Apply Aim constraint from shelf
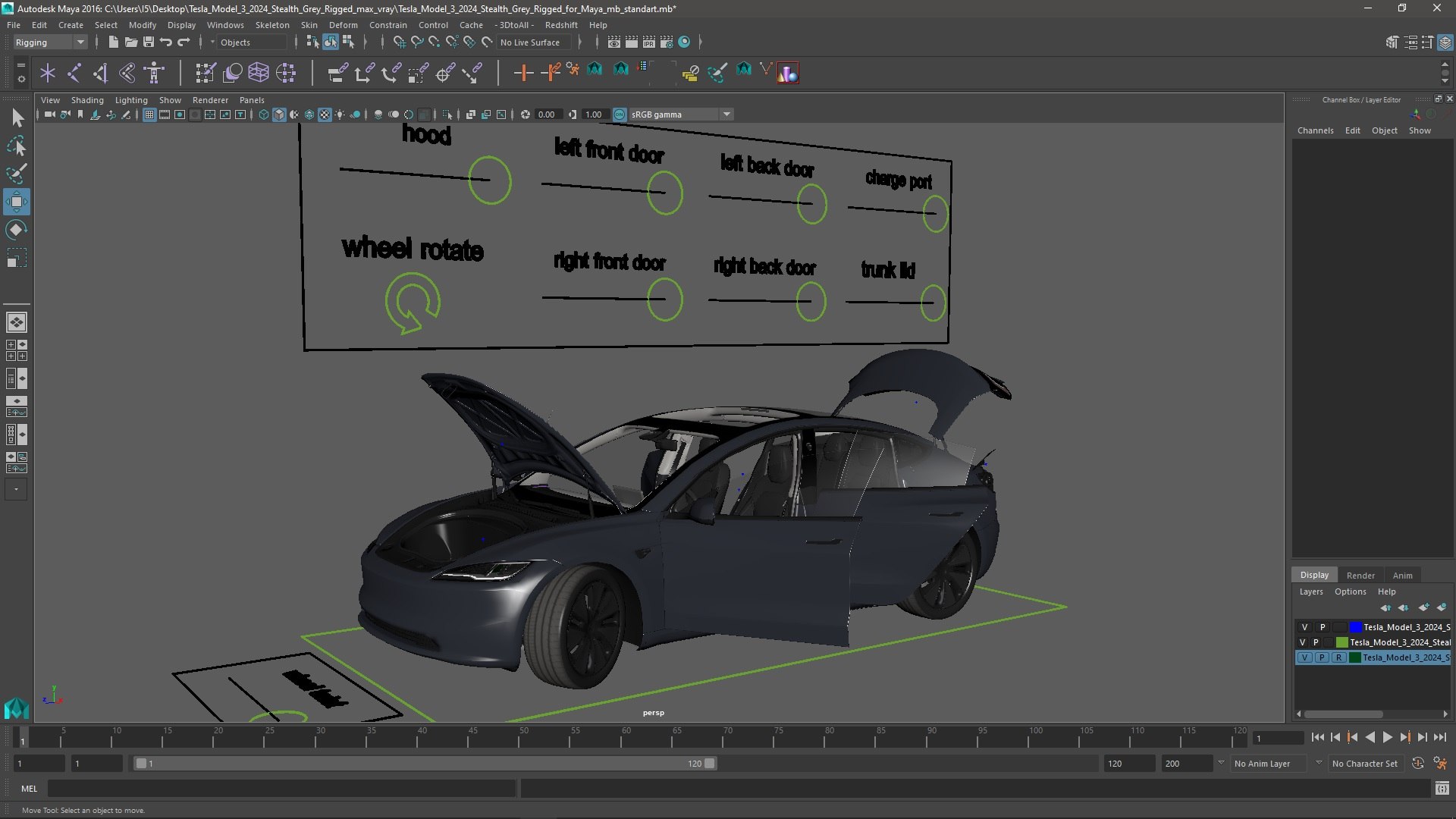The width and height of the screenshot is (1456, 819). pyautogui.click(x=446, y=73)
